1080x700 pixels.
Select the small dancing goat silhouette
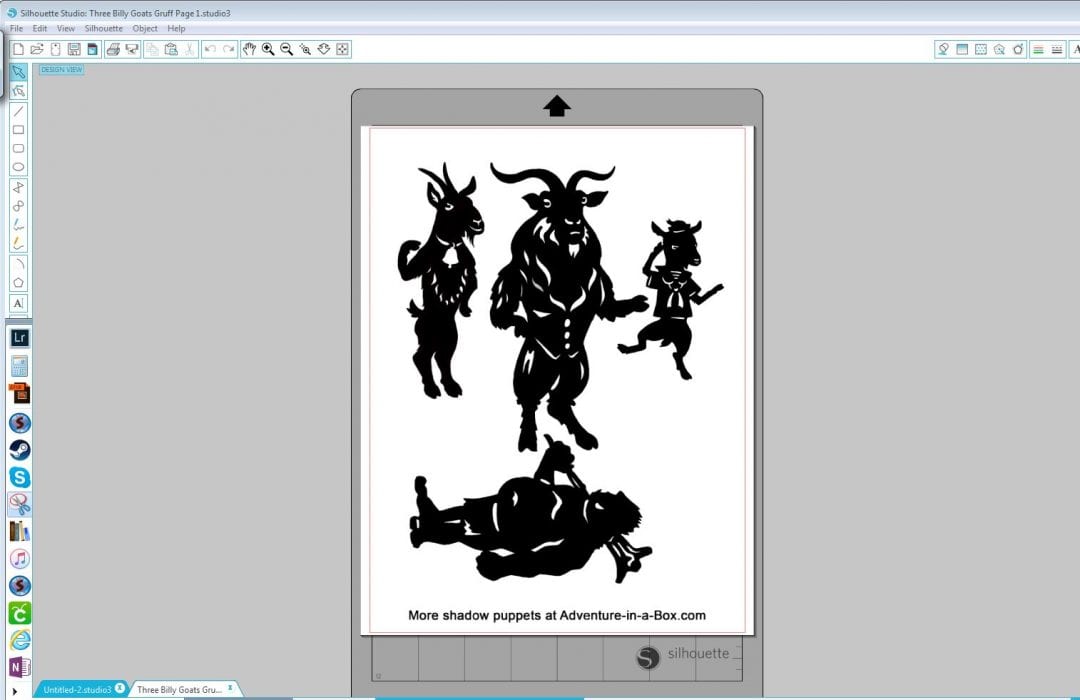[672, 300]
